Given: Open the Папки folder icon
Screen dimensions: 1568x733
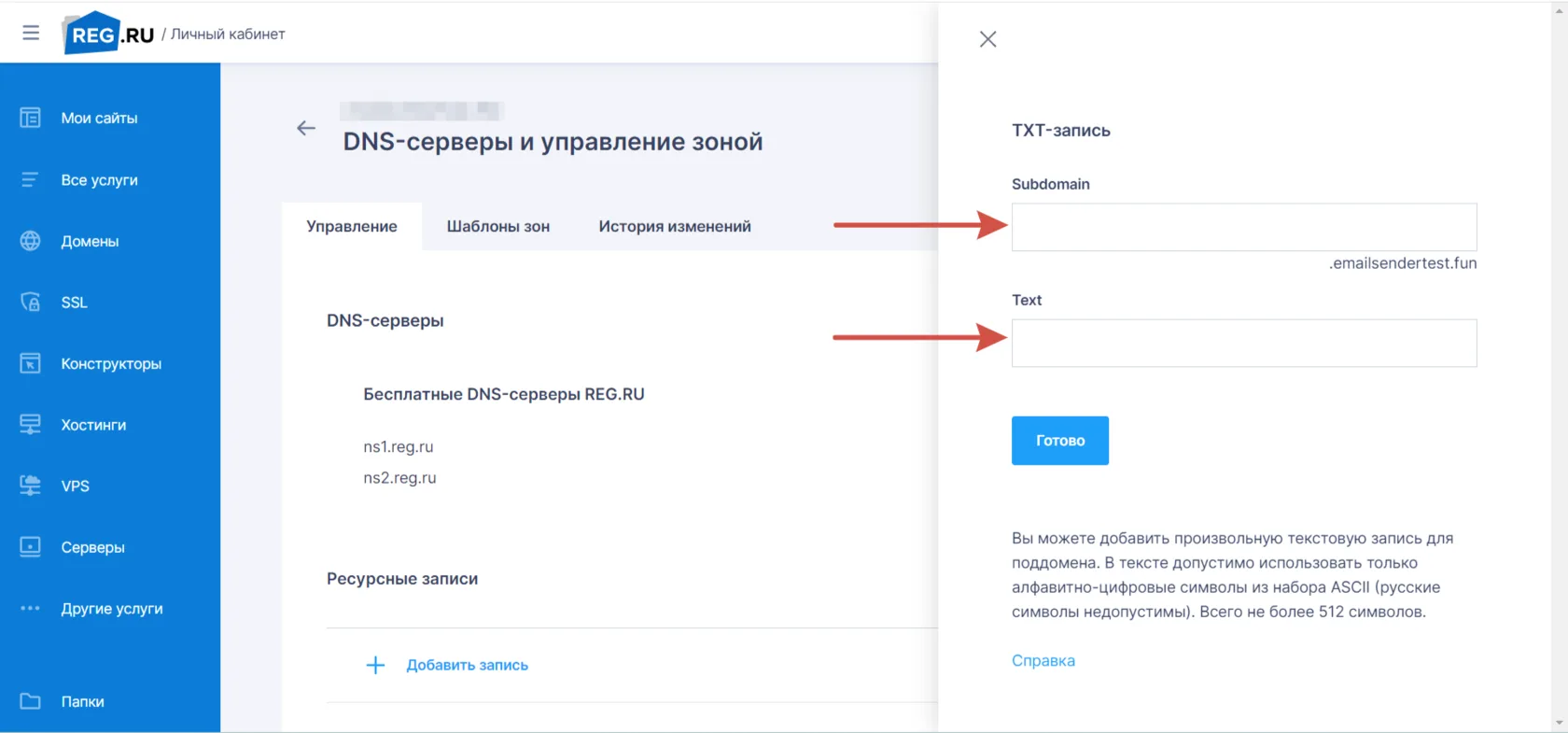Looking at the screenshot, I should (30, 700).
